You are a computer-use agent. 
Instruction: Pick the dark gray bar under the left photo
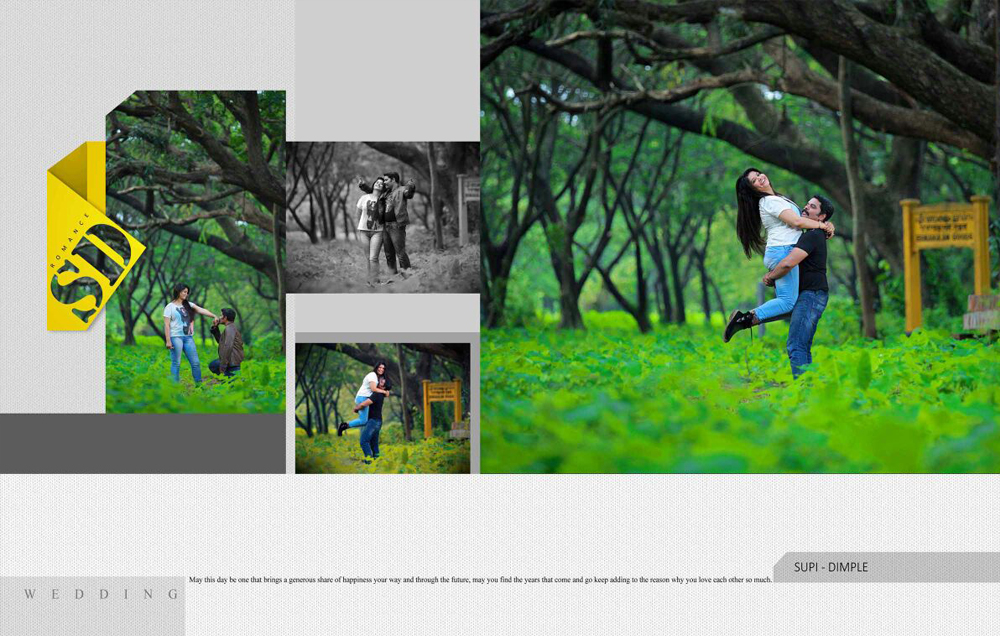pyautogui.click(x=142, y=443)
